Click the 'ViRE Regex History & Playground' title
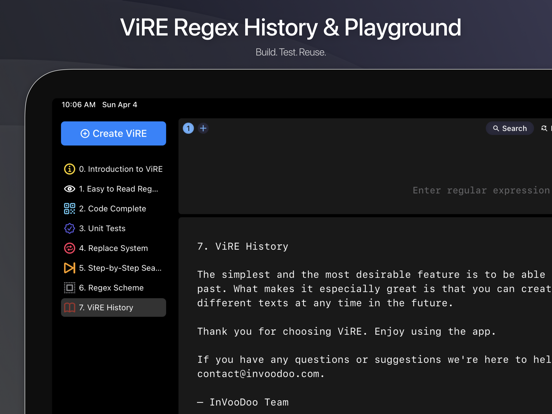Image resolution: width=552 pixels, height=414 pixels. [291, 27]
